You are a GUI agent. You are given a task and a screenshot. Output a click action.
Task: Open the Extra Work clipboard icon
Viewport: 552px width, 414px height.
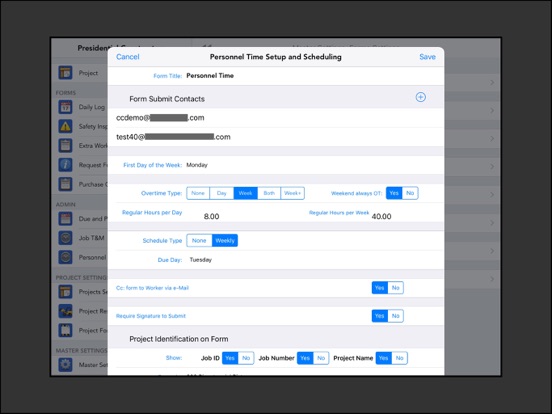tap(65, 145)
